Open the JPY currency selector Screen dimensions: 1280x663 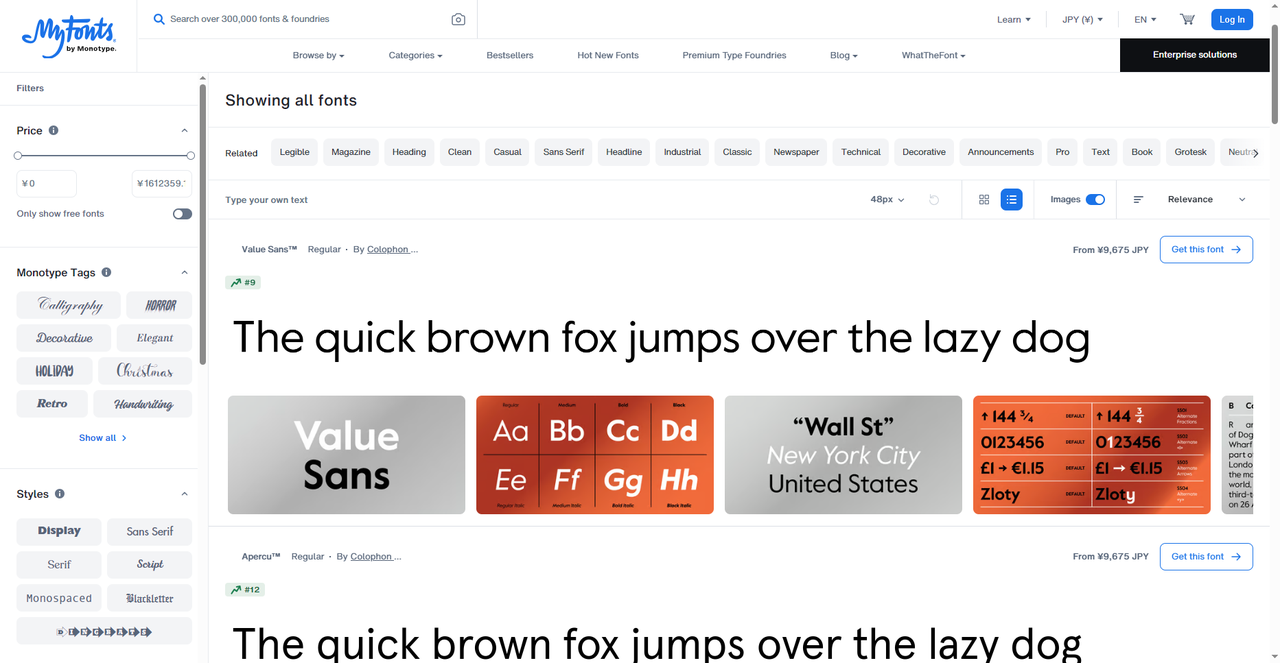point(1082,19)
